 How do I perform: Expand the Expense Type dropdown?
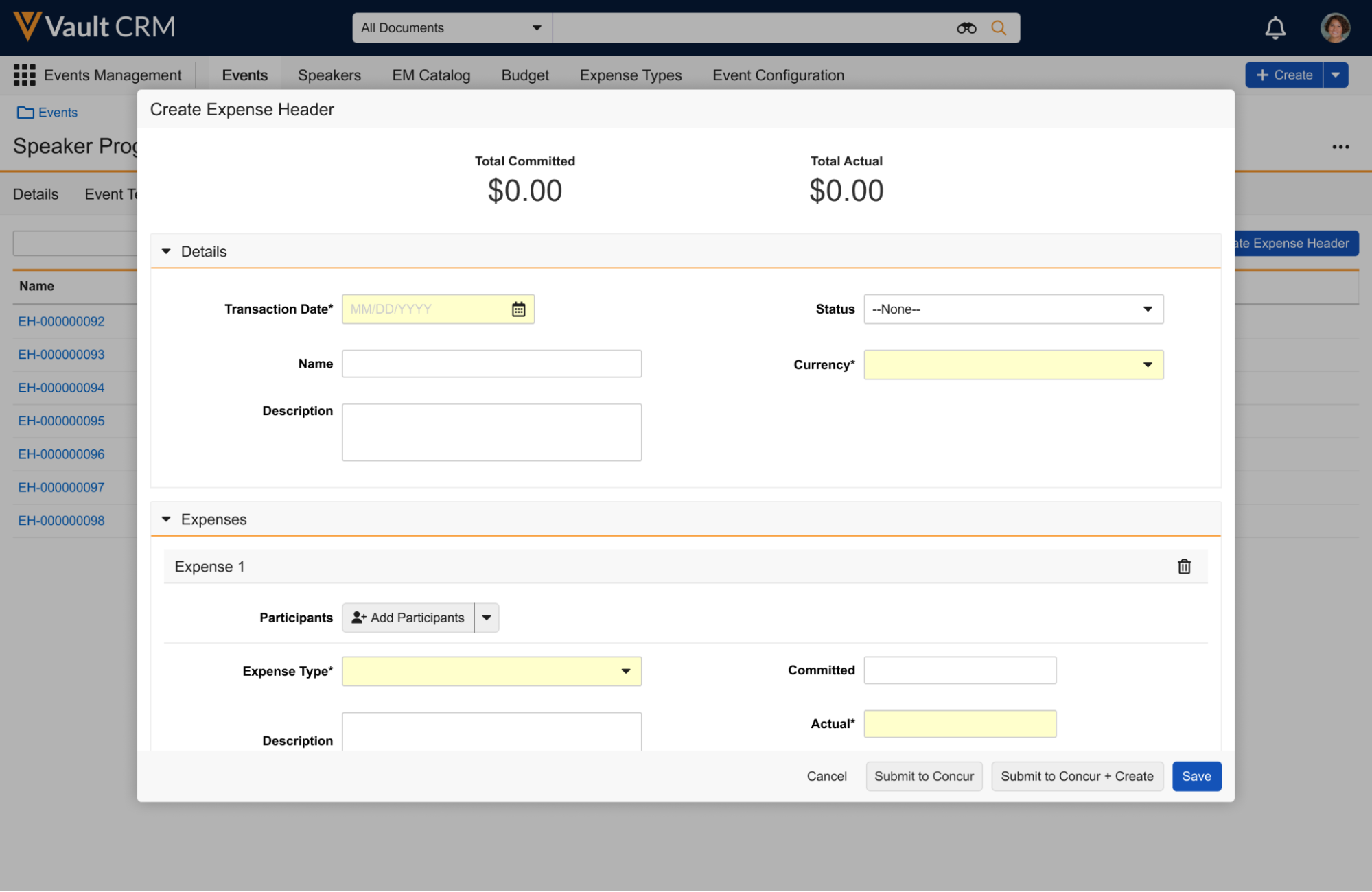click(491, 671)
